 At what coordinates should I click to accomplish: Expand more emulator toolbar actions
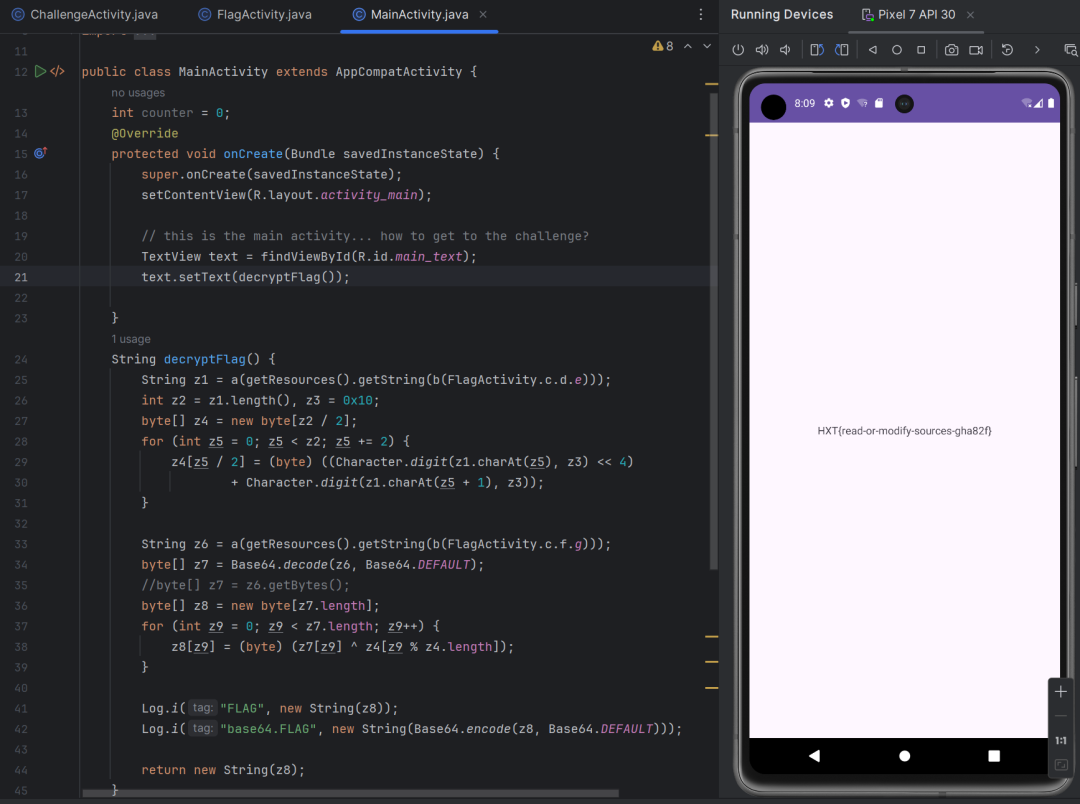(1037, 50)
